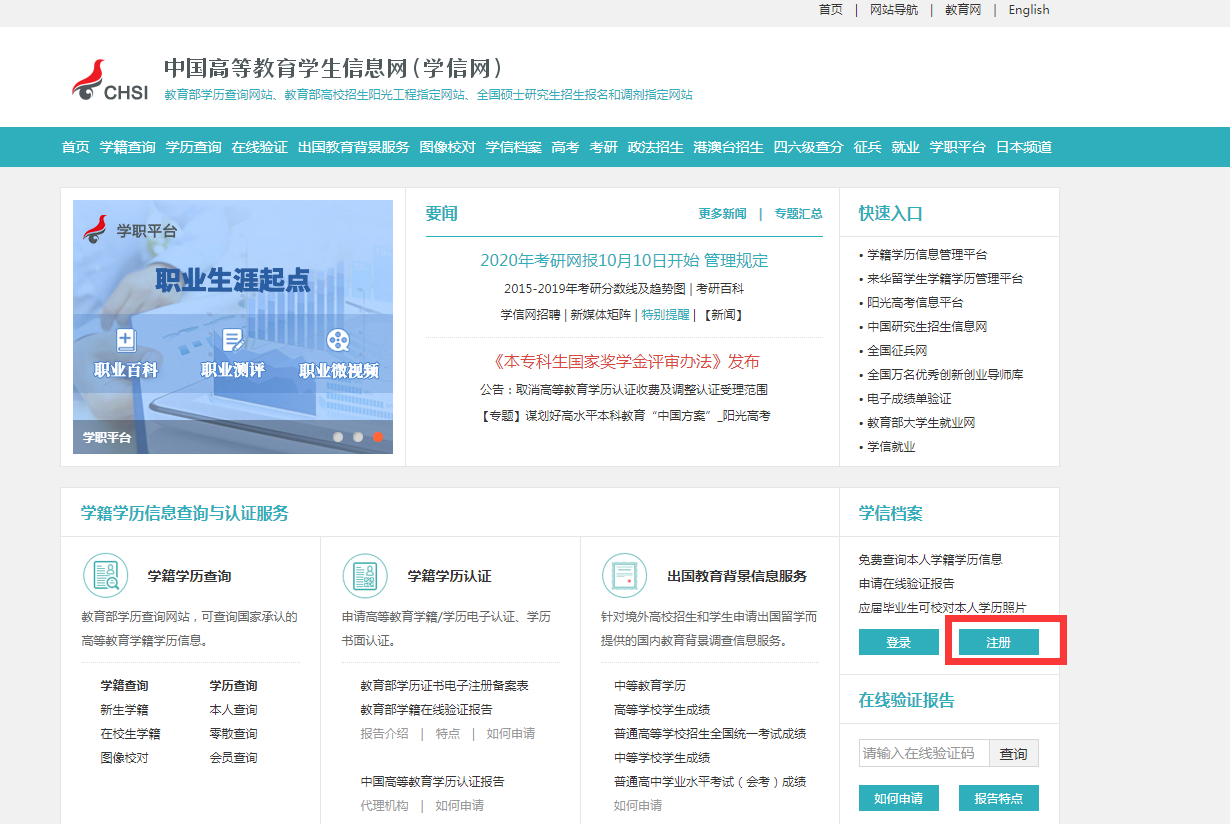Open 职业微视频 icon in the banner
This screenshot has width=1230, height=824.
tap(338, 340)
